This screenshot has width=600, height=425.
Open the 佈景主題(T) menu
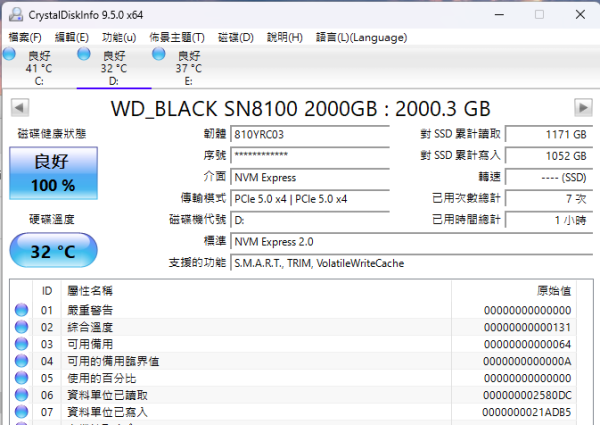(x=177, y=37)
